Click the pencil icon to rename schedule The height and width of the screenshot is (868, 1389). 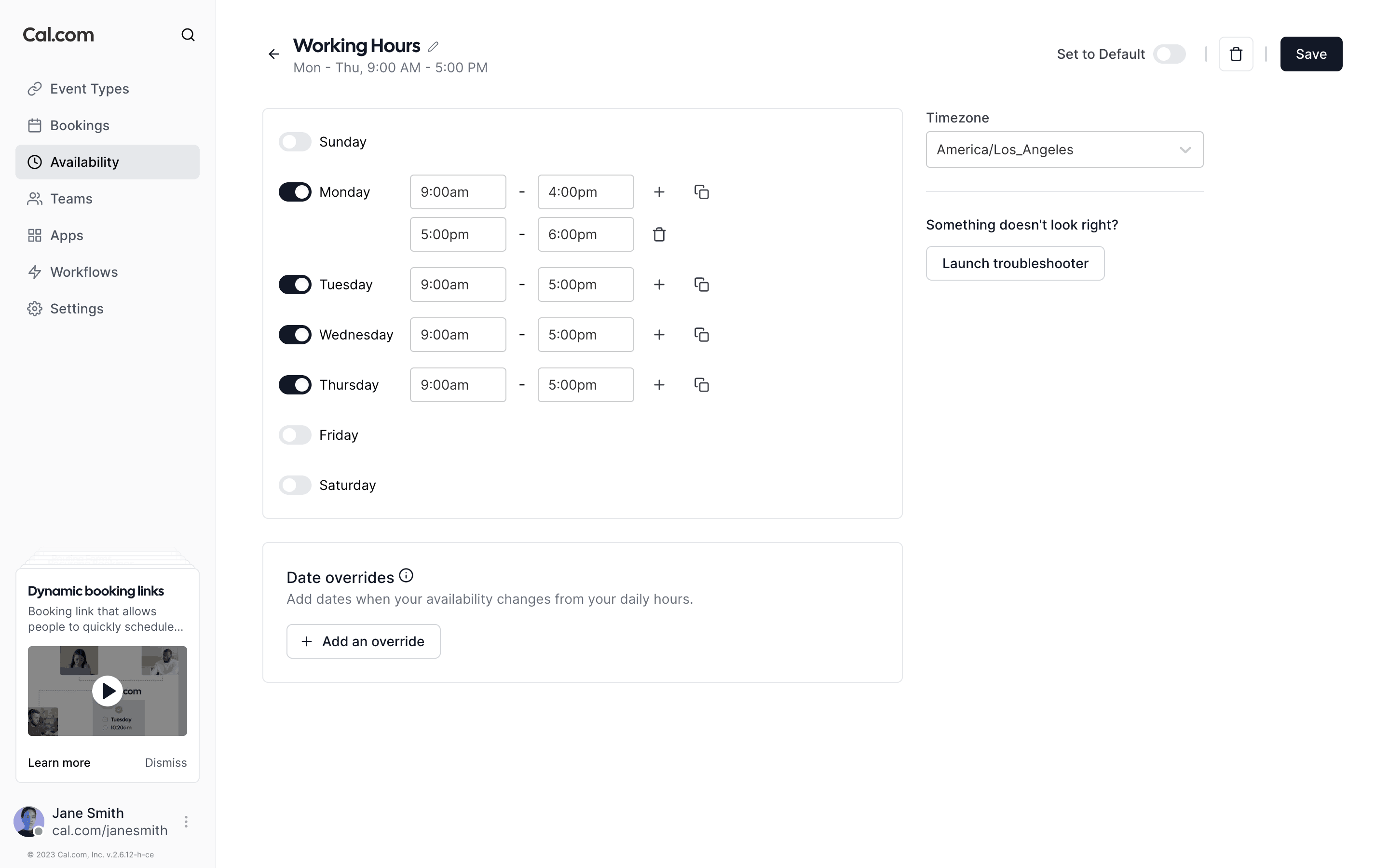click(434, 46)
